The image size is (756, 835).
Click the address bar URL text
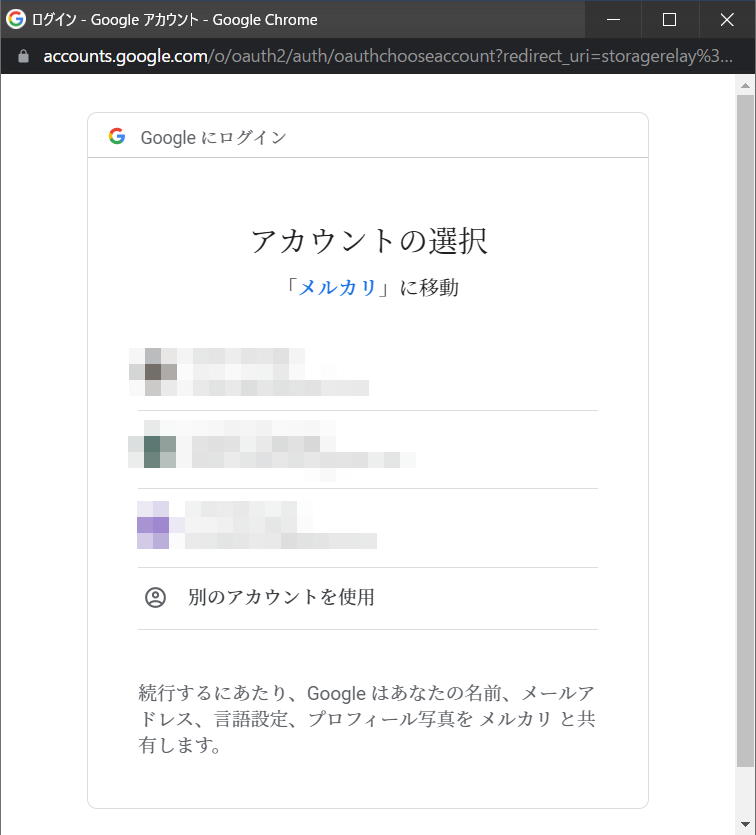tap(388, 56)
